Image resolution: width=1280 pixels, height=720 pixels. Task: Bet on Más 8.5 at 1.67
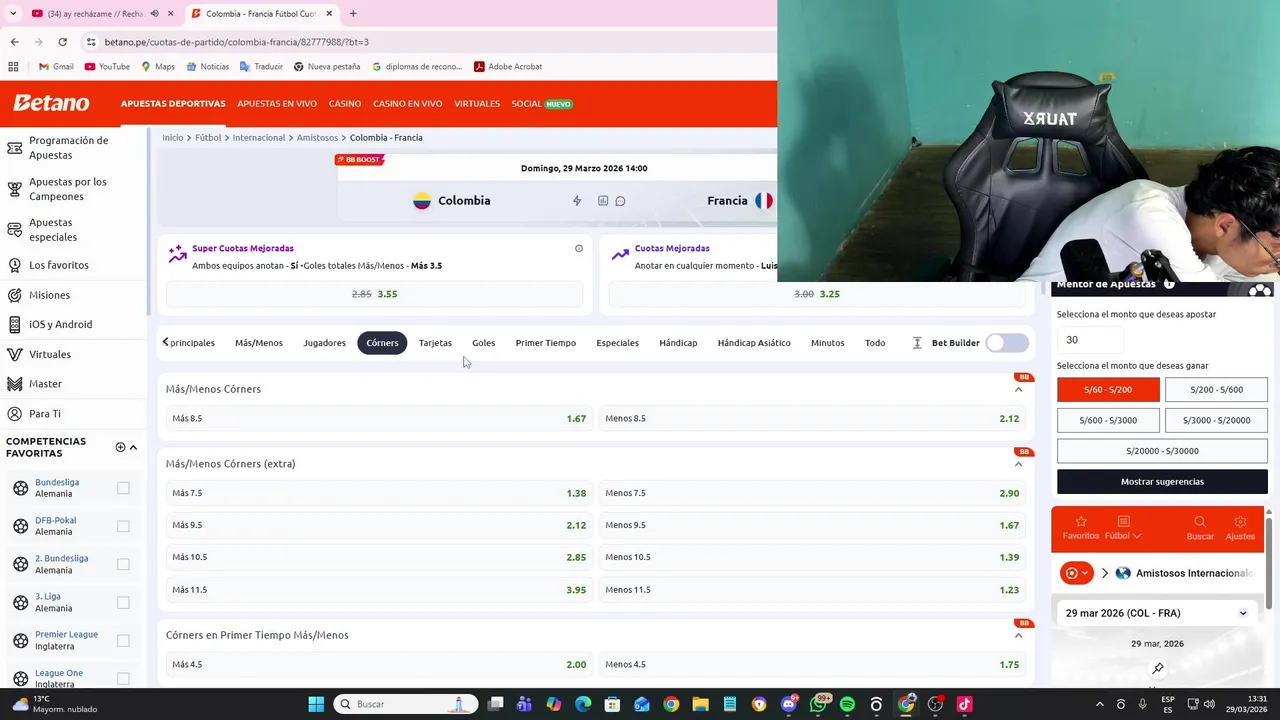click(379, 419)
